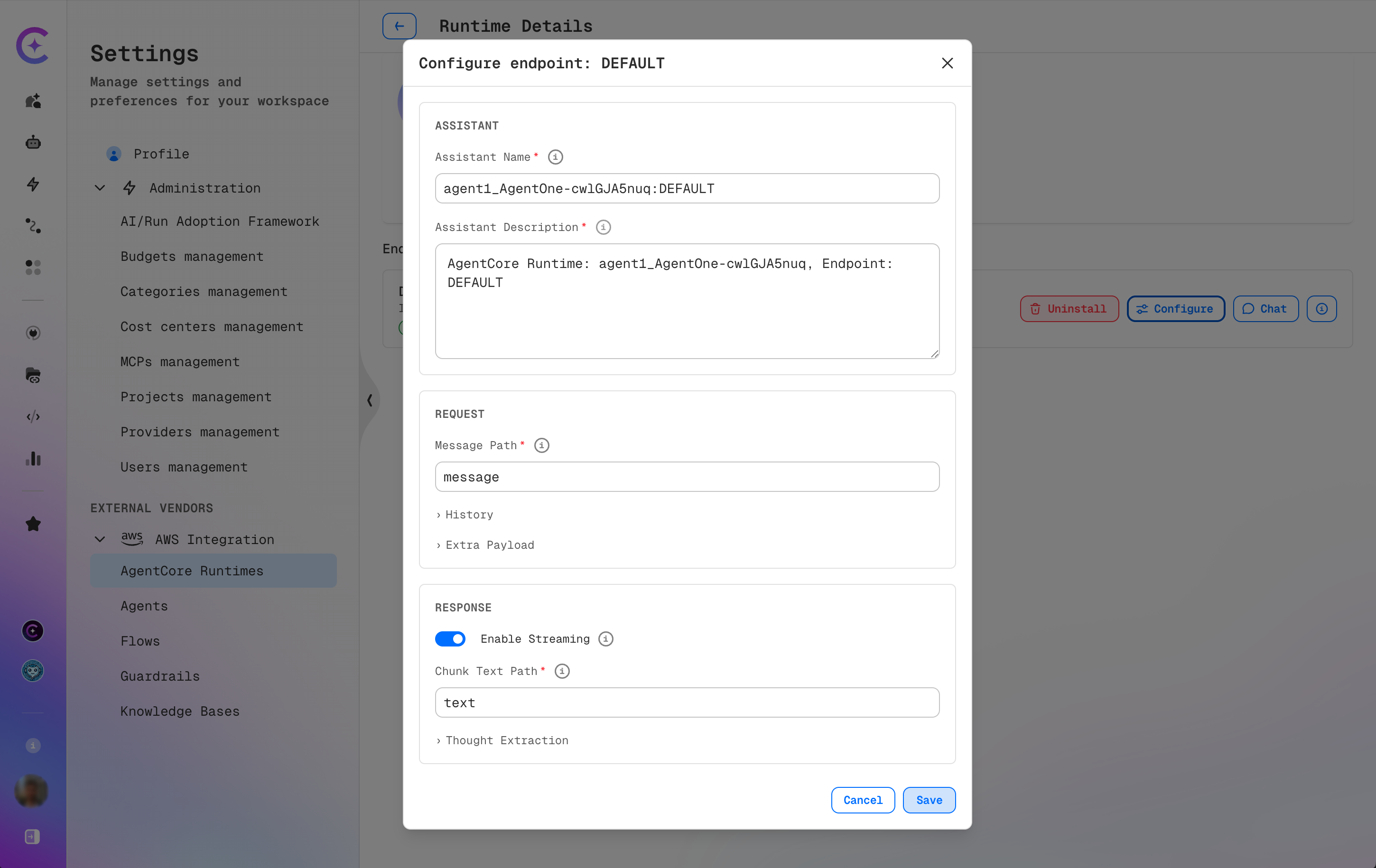Show info for Assistant Description field
This screenshot has height=868, width=1376.
point(604,227)
